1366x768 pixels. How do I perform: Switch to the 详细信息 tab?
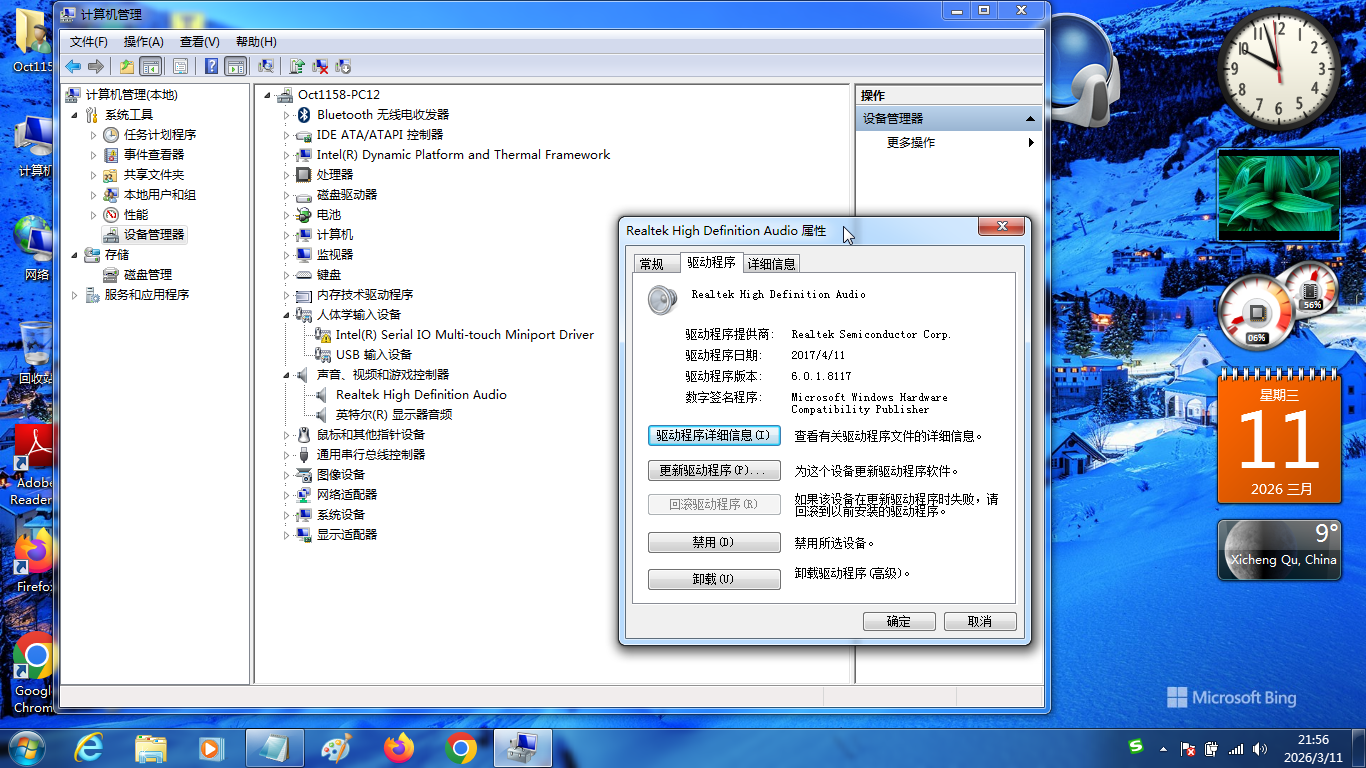772,264
